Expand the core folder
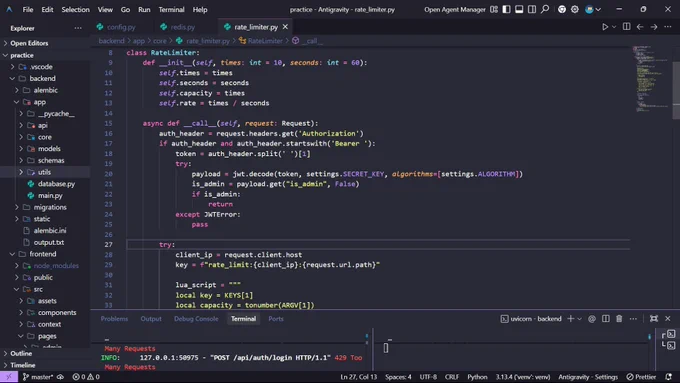Image resolution: width=680 pixels, height=383 pixels. point(45,137)
